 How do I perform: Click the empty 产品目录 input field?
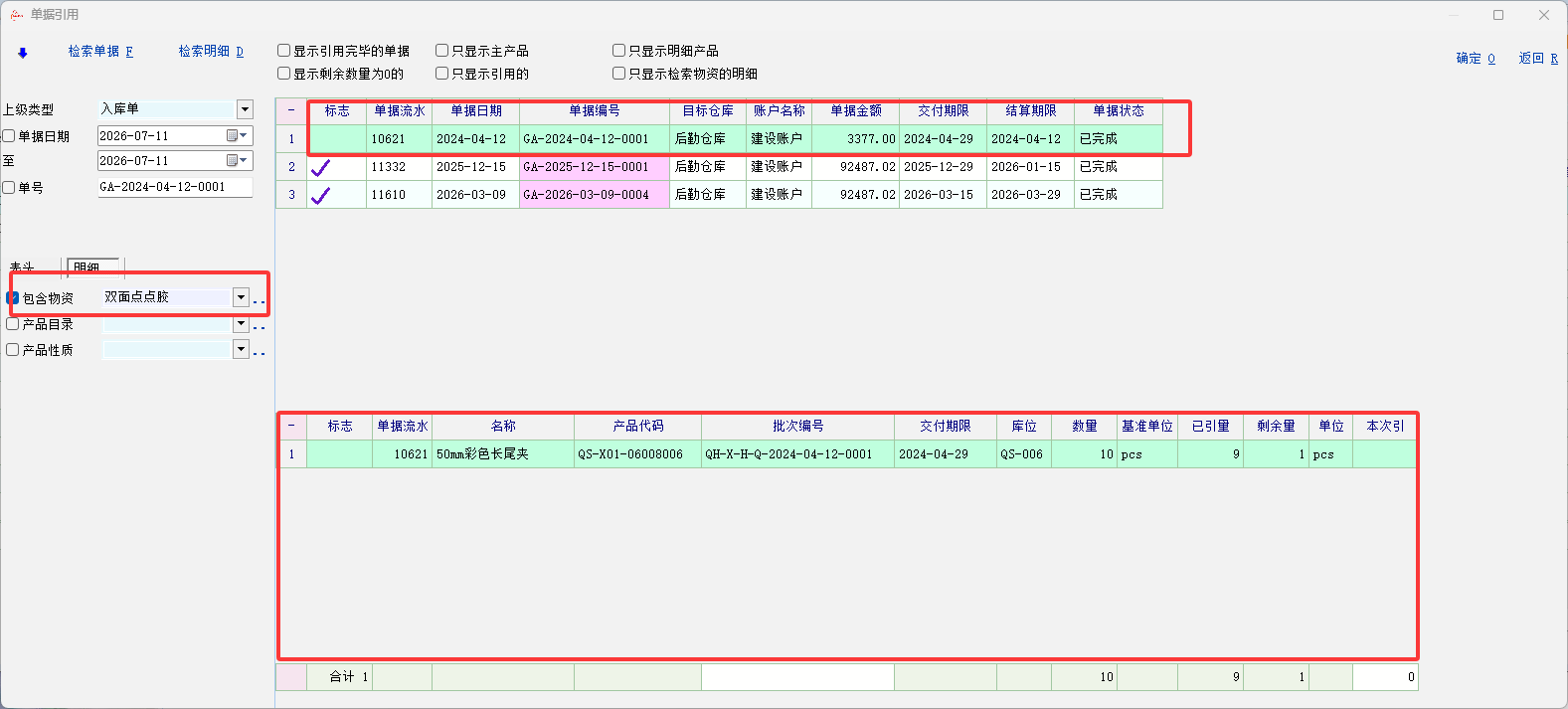pyautogui.click(x=167, y=324)
